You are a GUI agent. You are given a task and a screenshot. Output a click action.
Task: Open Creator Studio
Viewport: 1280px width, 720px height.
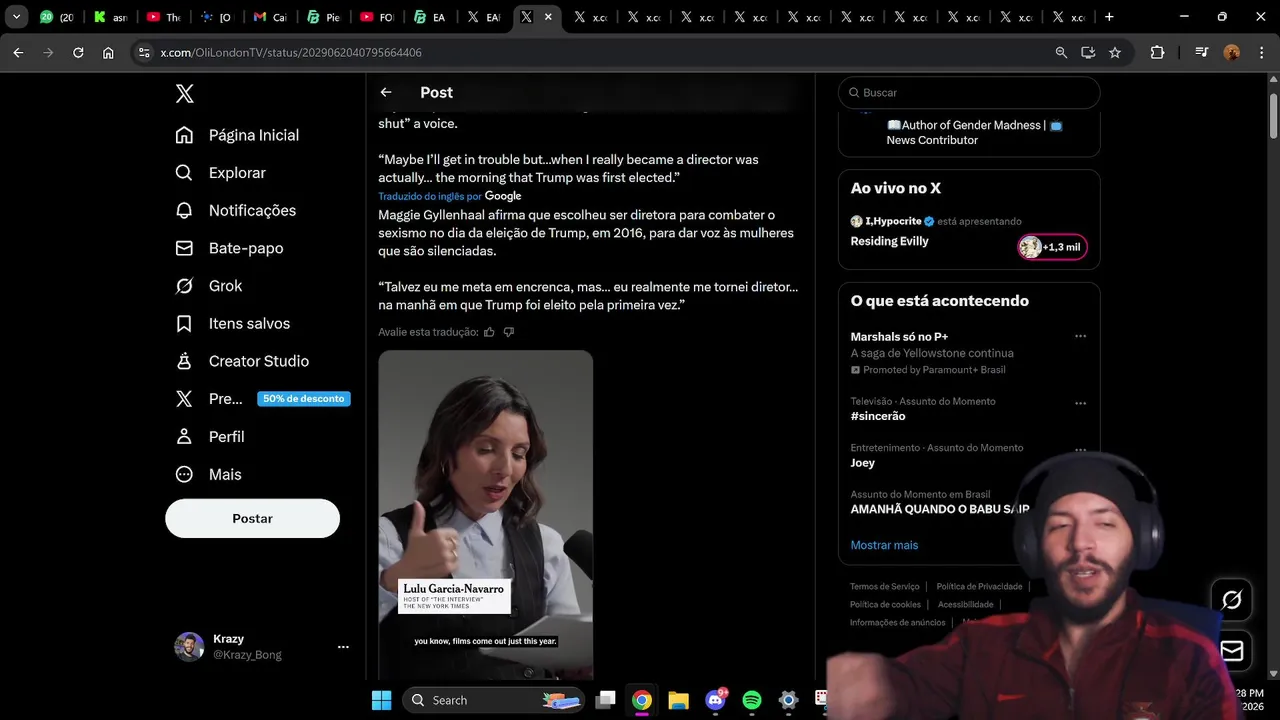point(241,361)
